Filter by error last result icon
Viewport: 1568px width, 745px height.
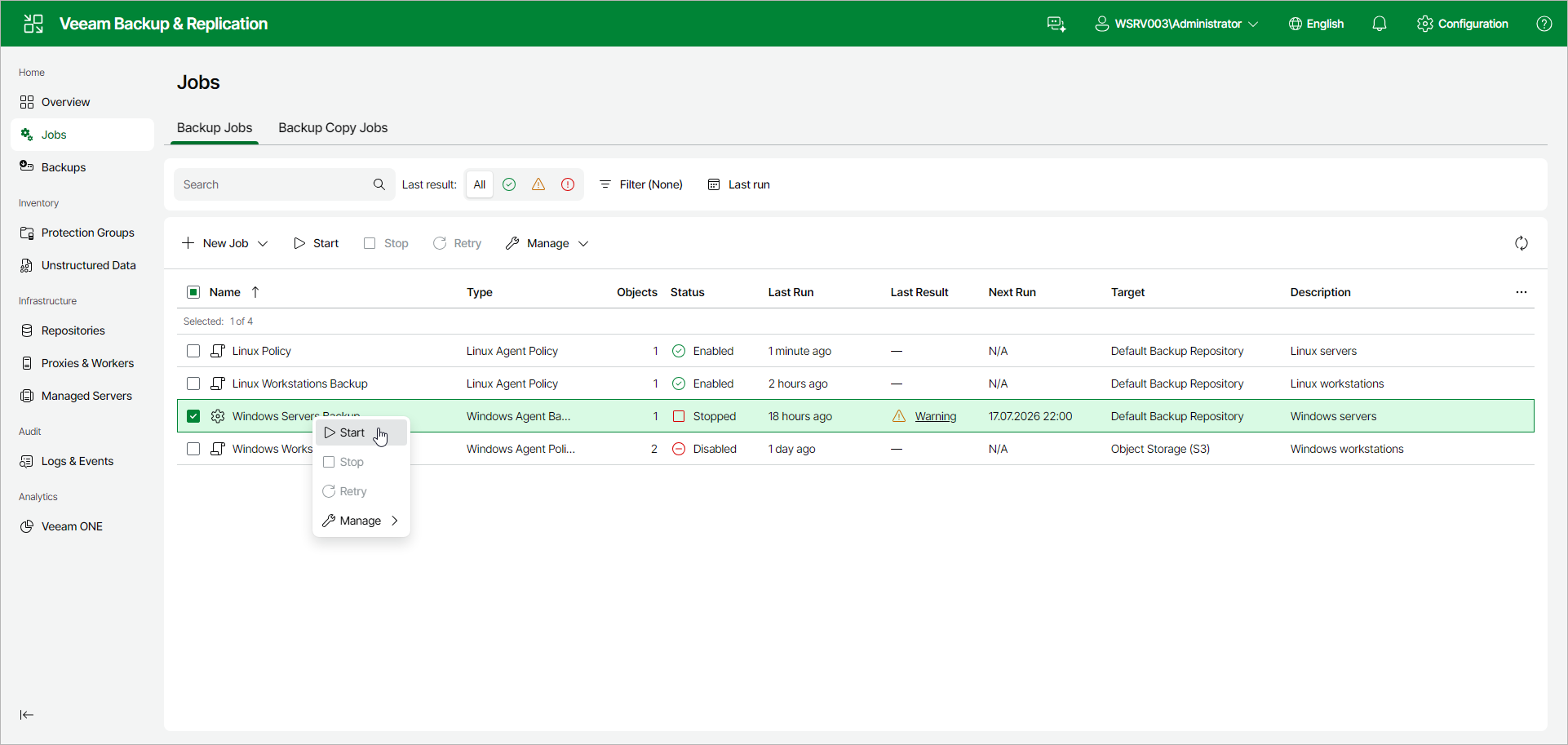pos(568,184)
